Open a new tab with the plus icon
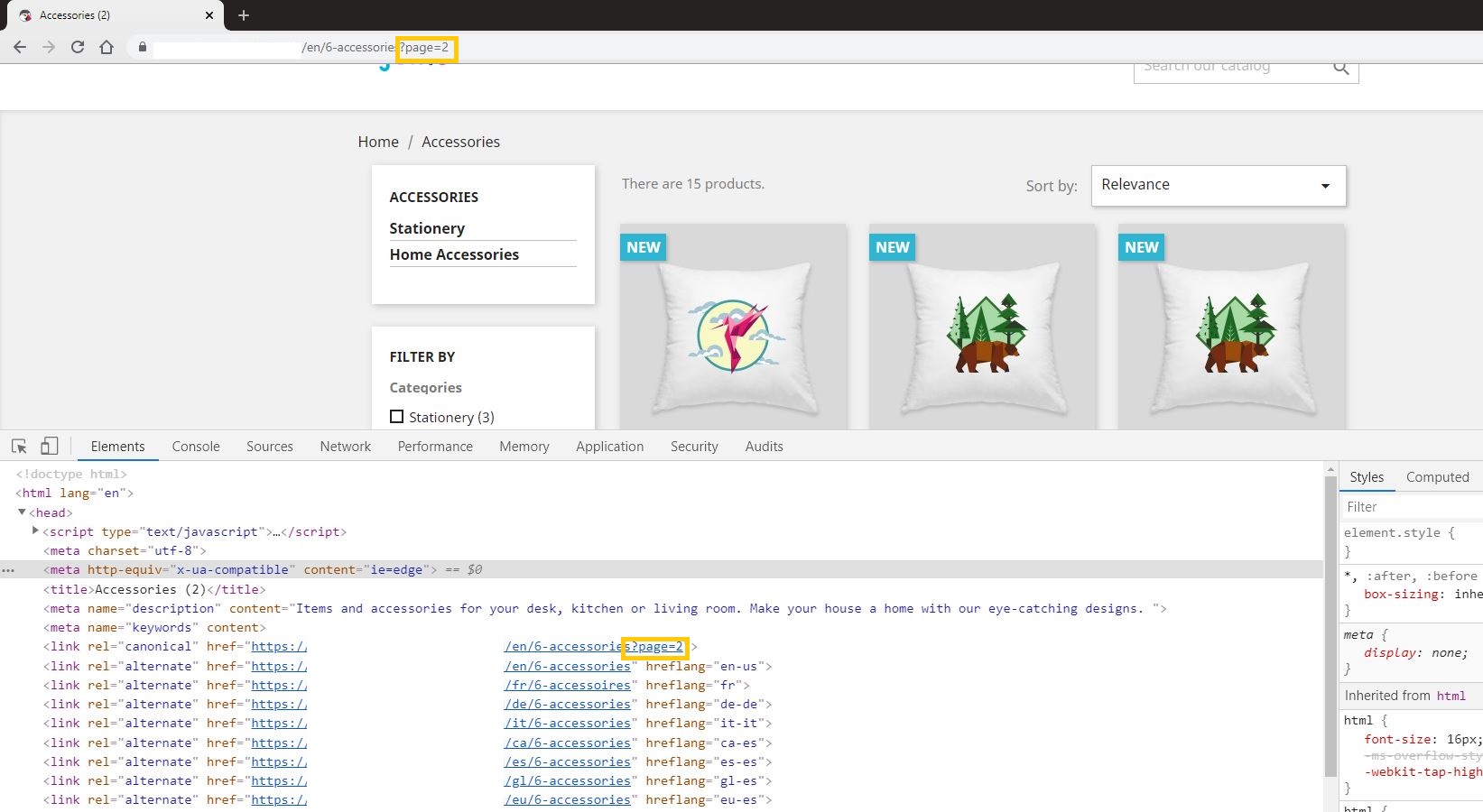 [x=244, y=15]
